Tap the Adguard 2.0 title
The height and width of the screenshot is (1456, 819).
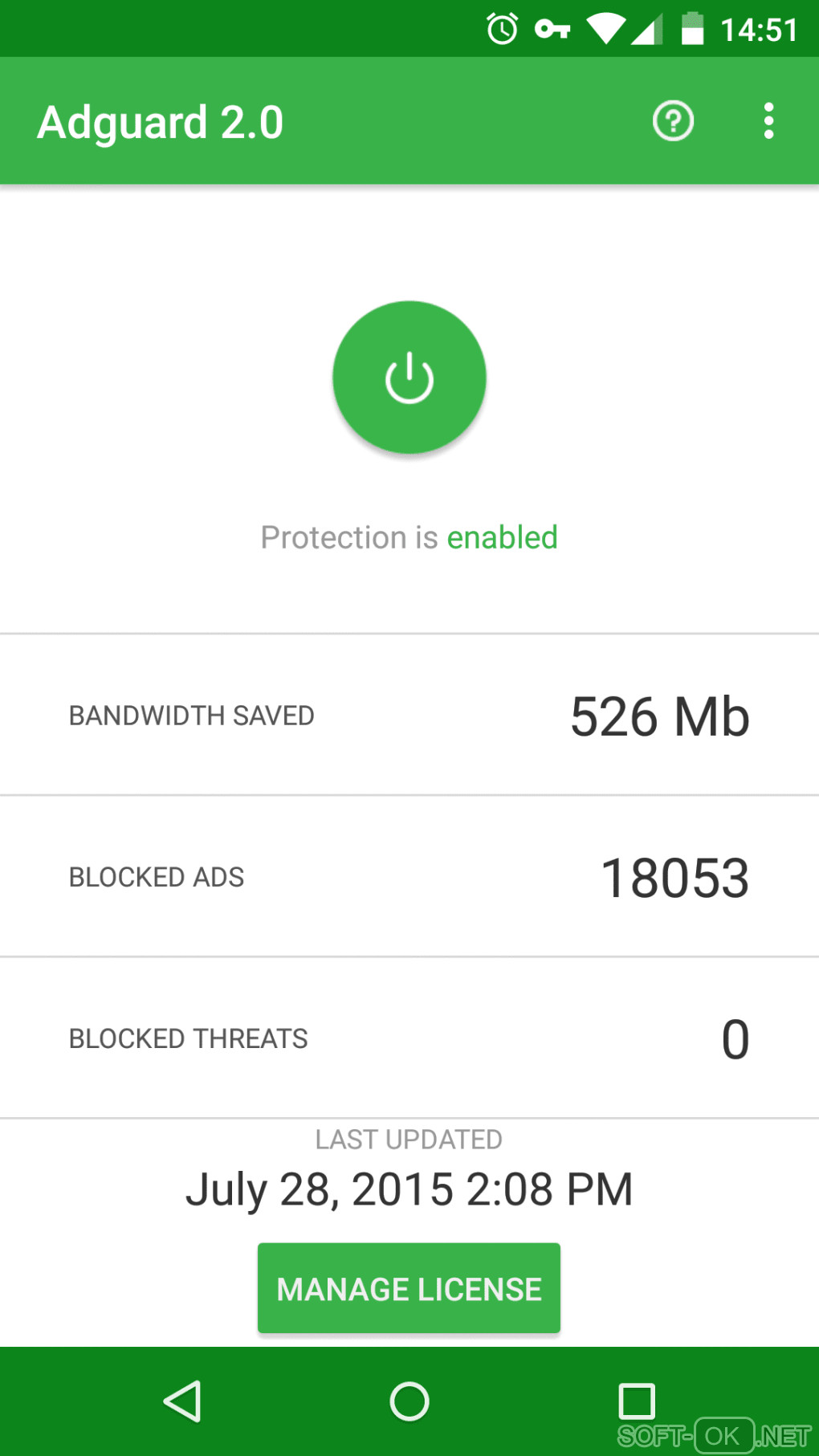161,122
